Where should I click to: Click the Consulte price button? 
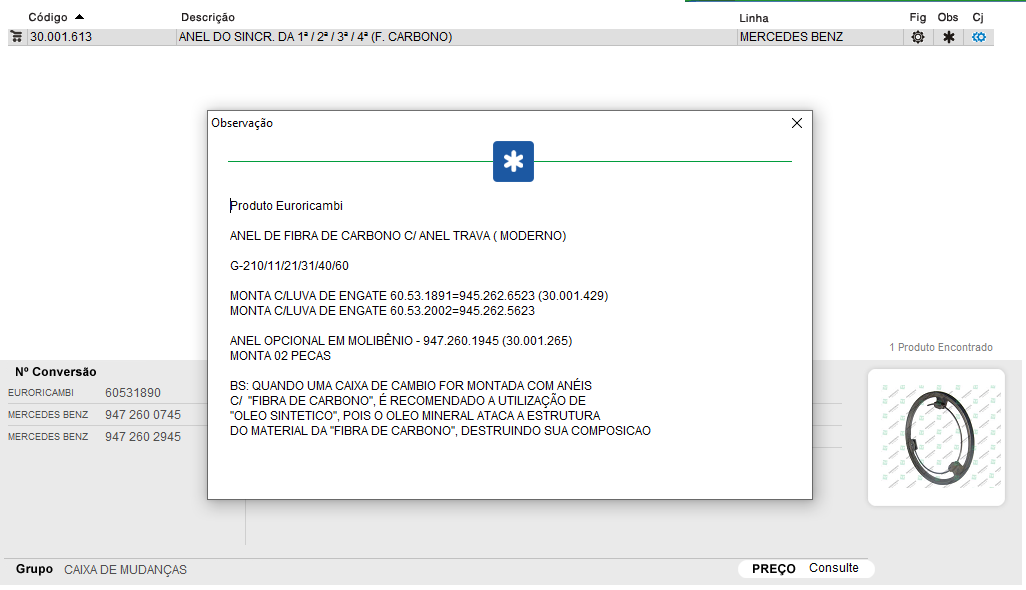point(834,568)
